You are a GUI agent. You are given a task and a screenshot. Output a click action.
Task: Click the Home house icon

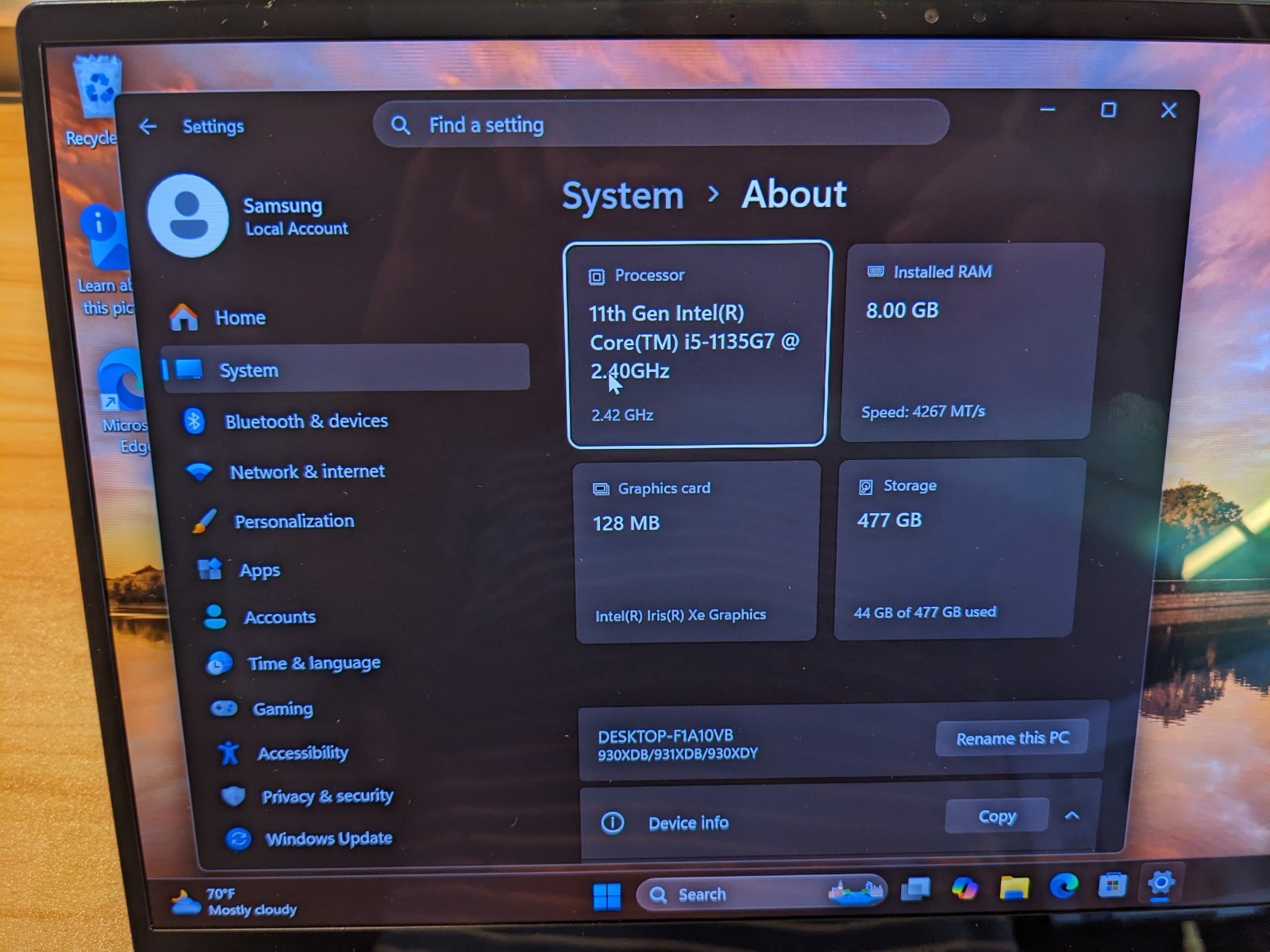(x=184, y=317)
